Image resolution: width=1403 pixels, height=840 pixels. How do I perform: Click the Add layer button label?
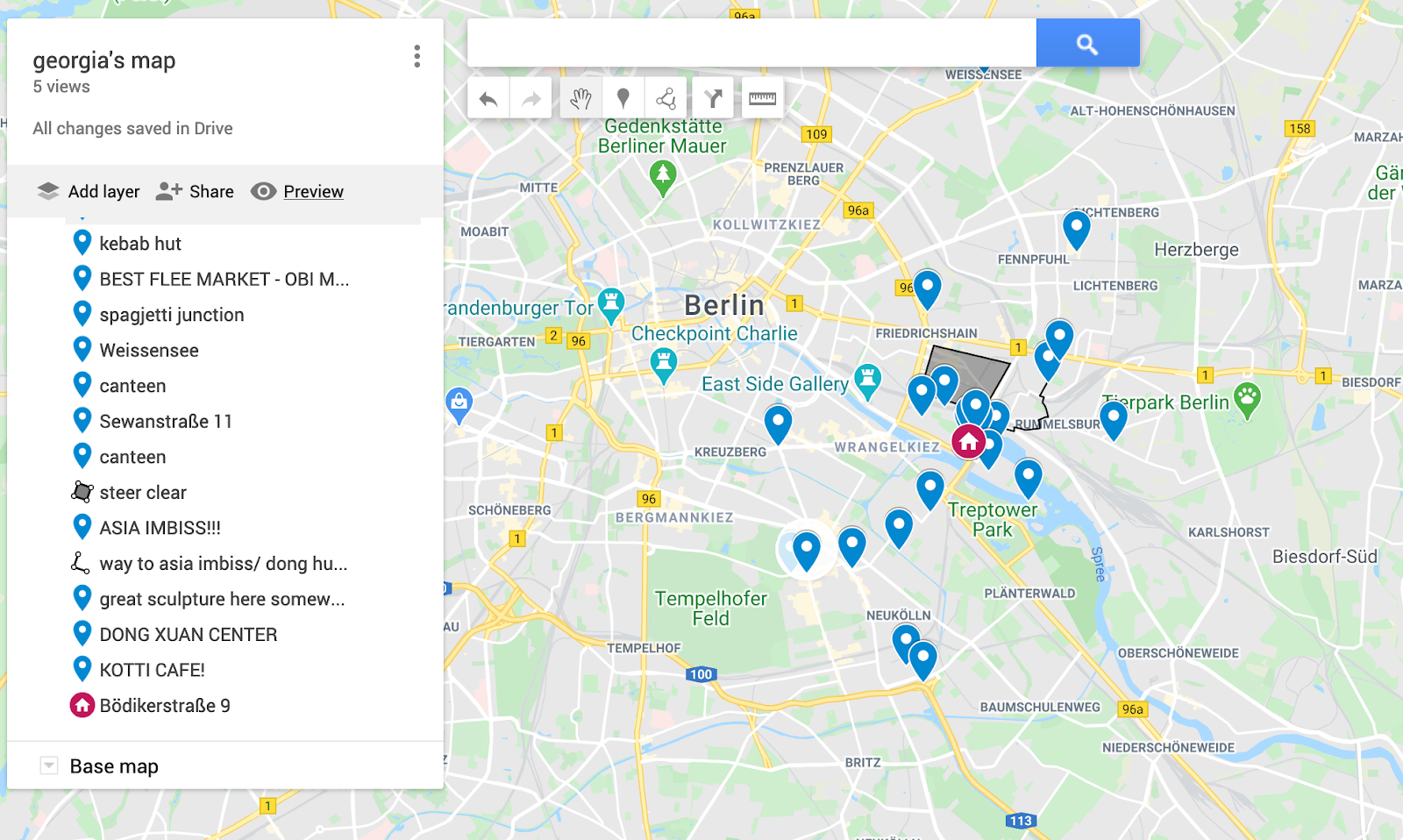click(x=103, y=191)
